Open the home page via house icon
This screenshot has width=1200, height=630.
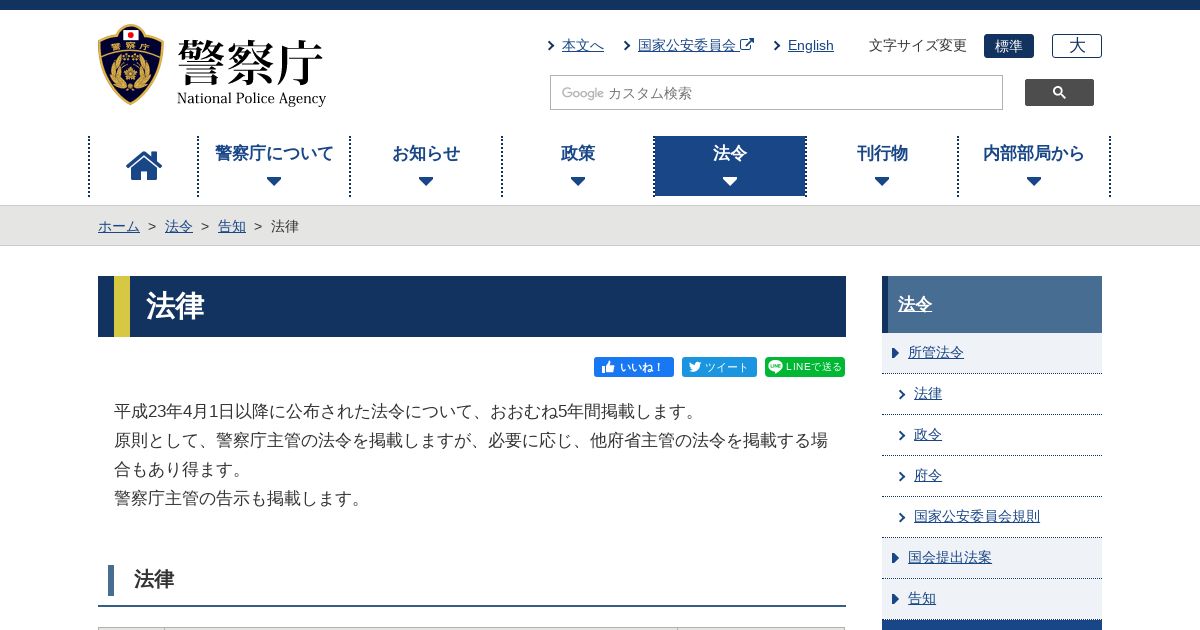(x=144, y=166)
